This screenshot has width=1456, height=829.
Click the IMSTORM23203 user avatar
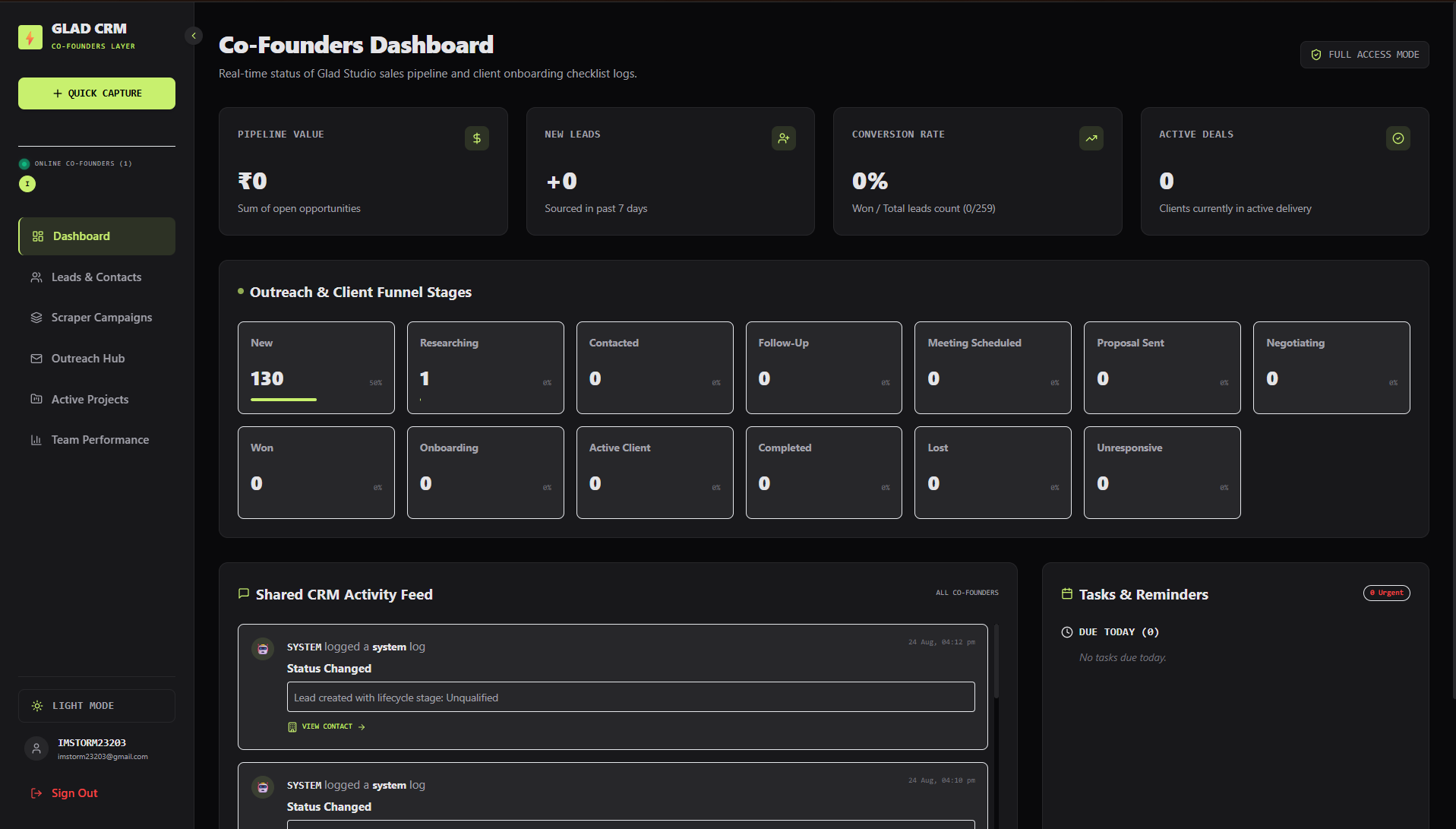[36, 748]
